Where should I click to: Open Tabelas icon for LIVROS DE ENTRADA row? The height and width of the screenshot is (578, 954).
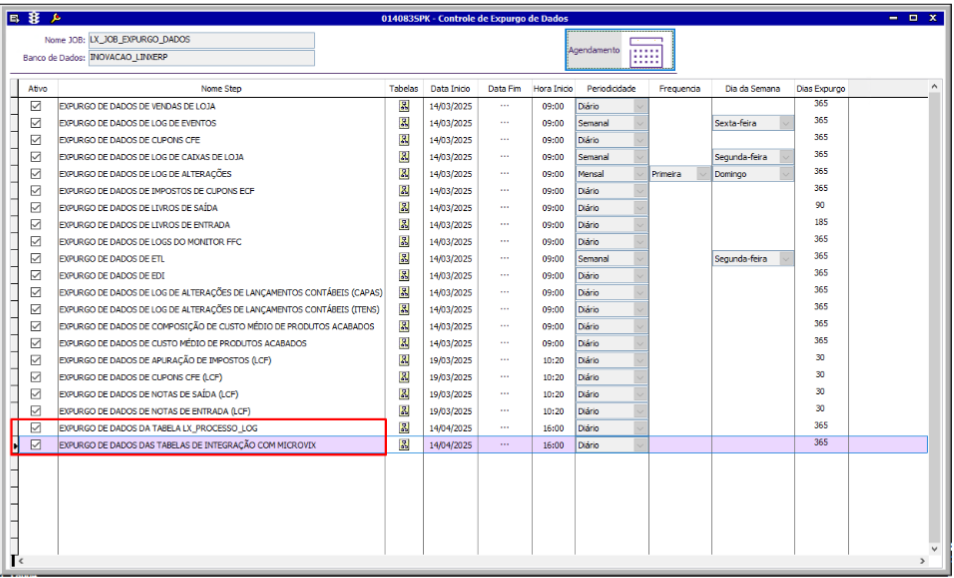point(404,225)
